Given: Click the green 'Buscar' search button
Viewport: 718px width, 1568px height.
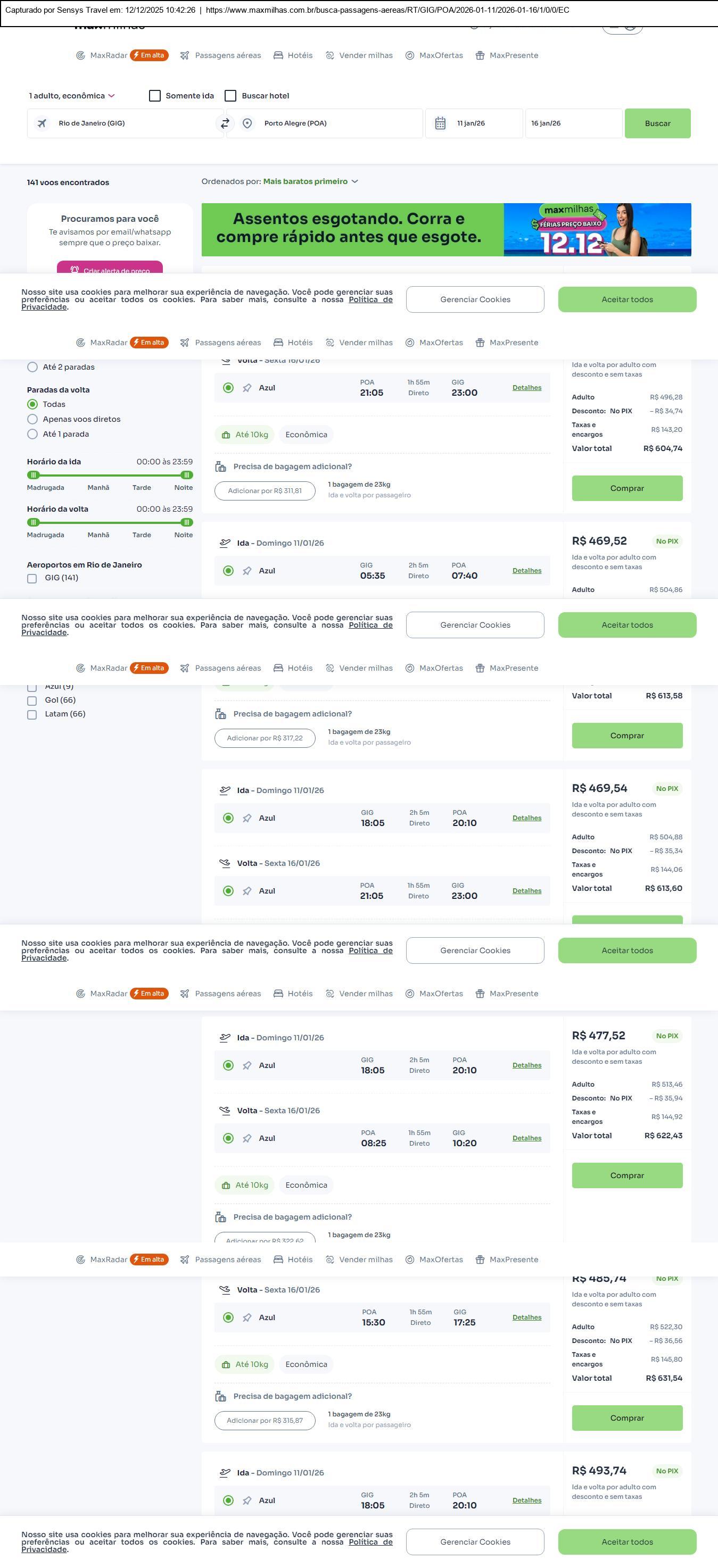Looking at the screenshot, I should pyautogui.click(x=657, y=123).
